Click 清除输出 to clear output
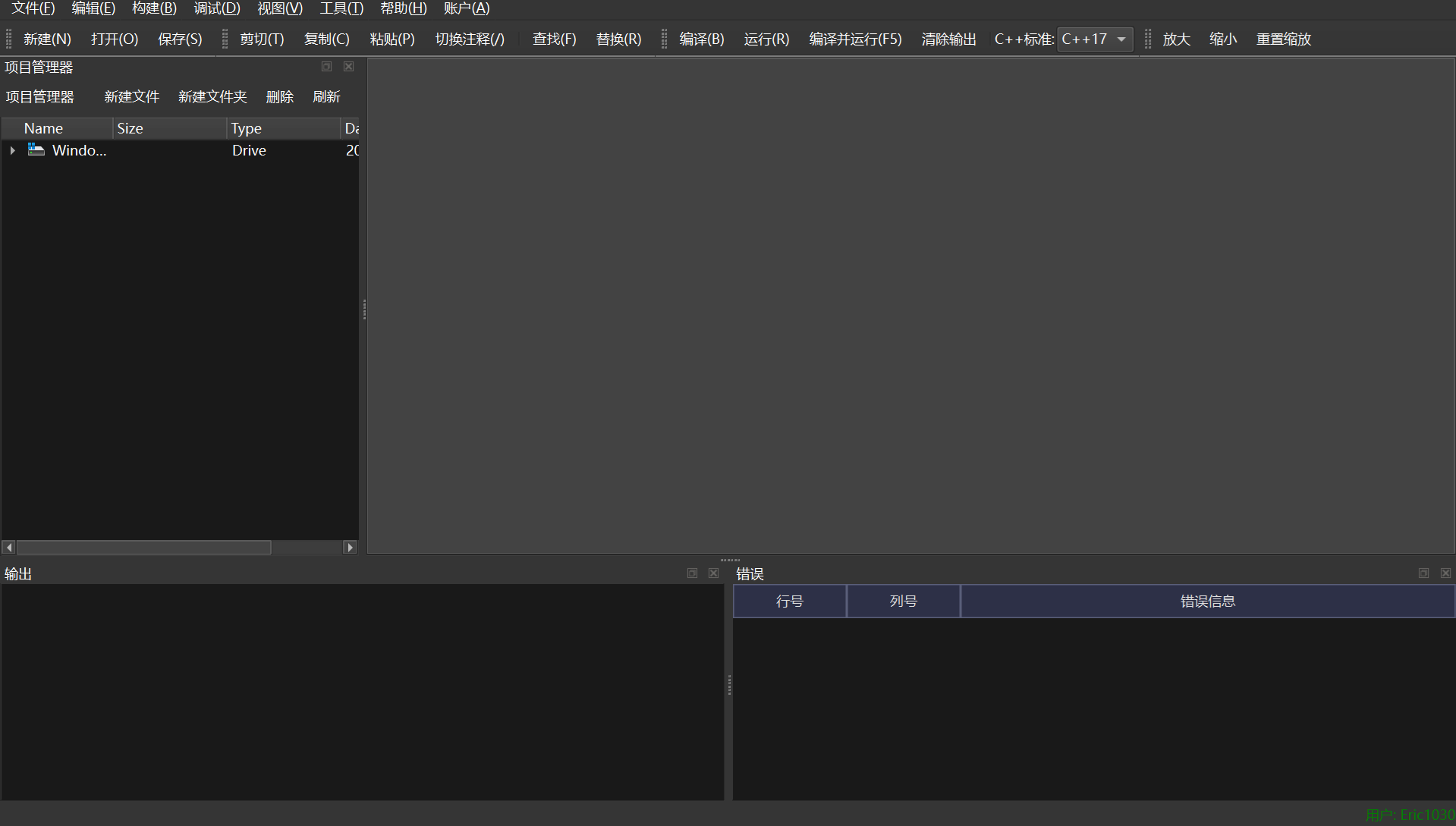 click(948, 39)
